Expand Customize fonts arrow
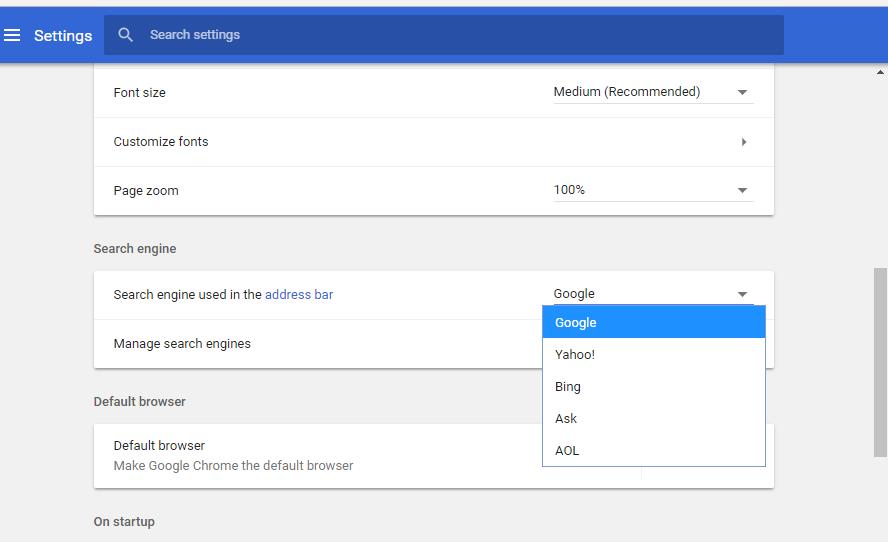888x542 pixels. [x=744, y=142]
